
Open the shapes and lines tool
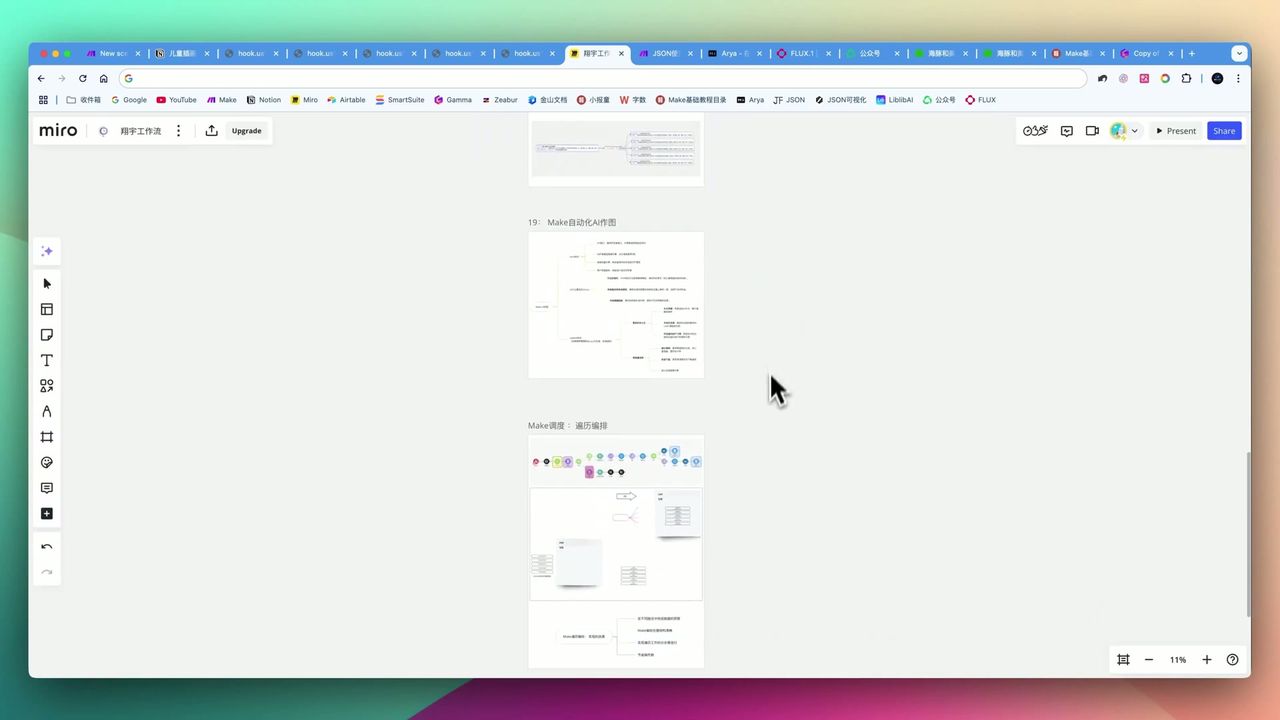point(46,386)
